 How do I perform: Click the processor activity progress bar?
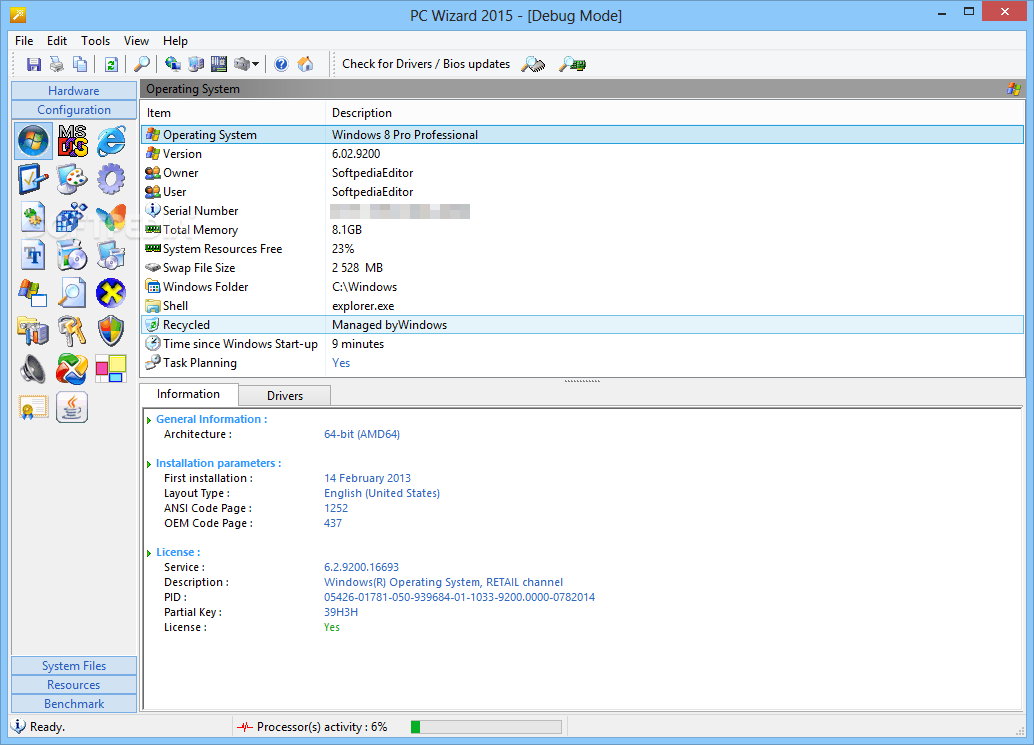(486, 727)
